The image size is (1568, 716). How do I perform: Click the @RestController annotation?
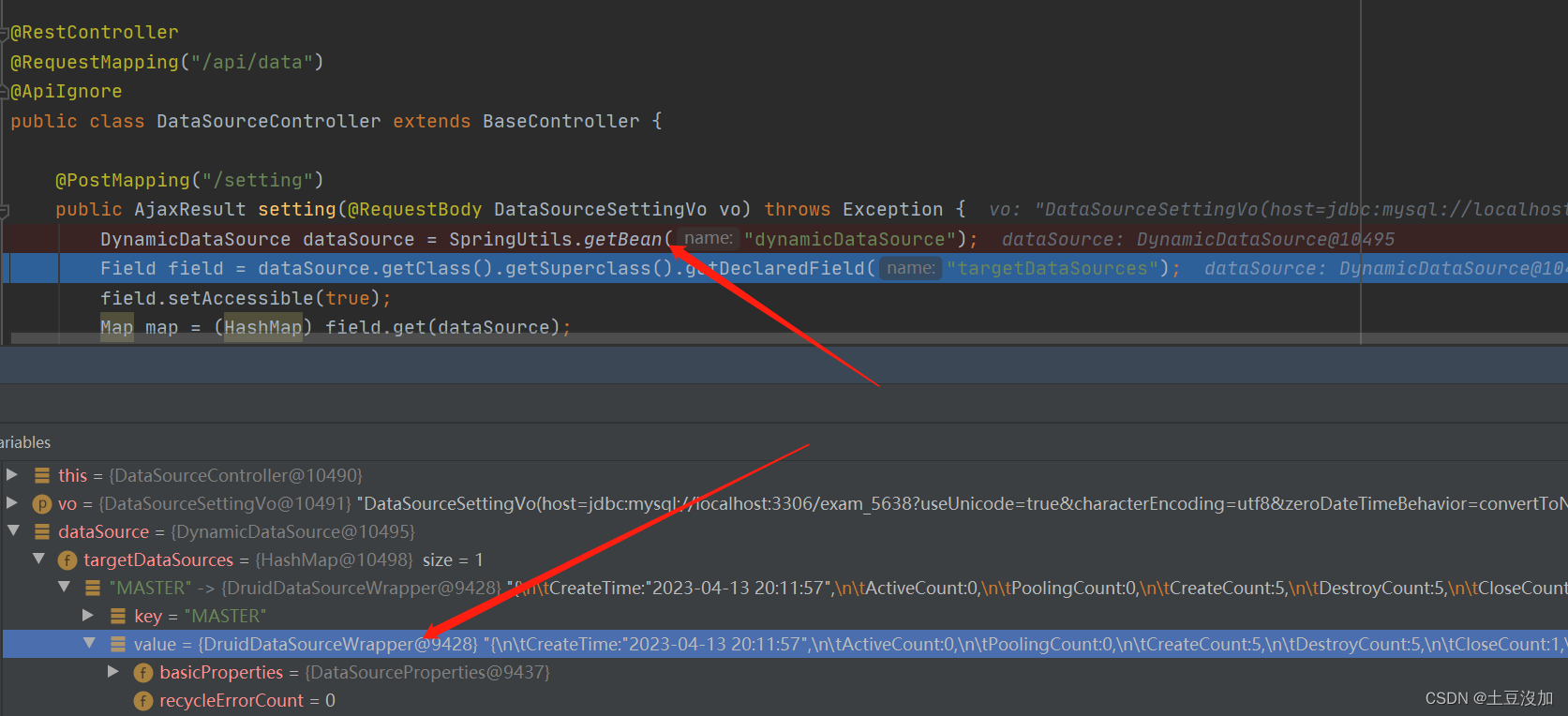(x=95, y=32)
